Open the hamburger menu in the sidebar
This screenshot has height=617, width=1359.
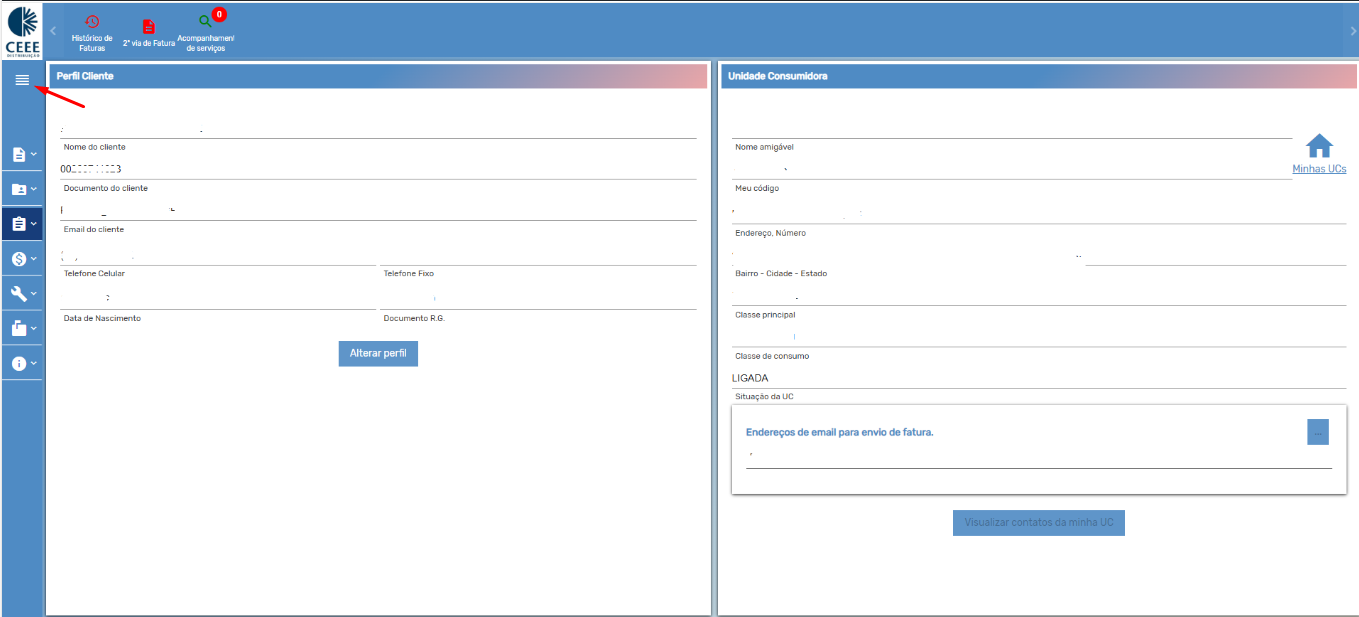point(22,80)
